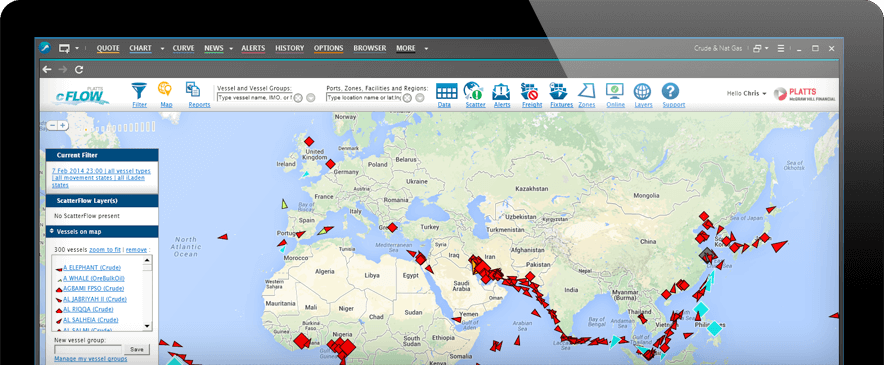
Task: Select A ELEPHANT (Crude) vessel
Action: click(x=91, y=267)
